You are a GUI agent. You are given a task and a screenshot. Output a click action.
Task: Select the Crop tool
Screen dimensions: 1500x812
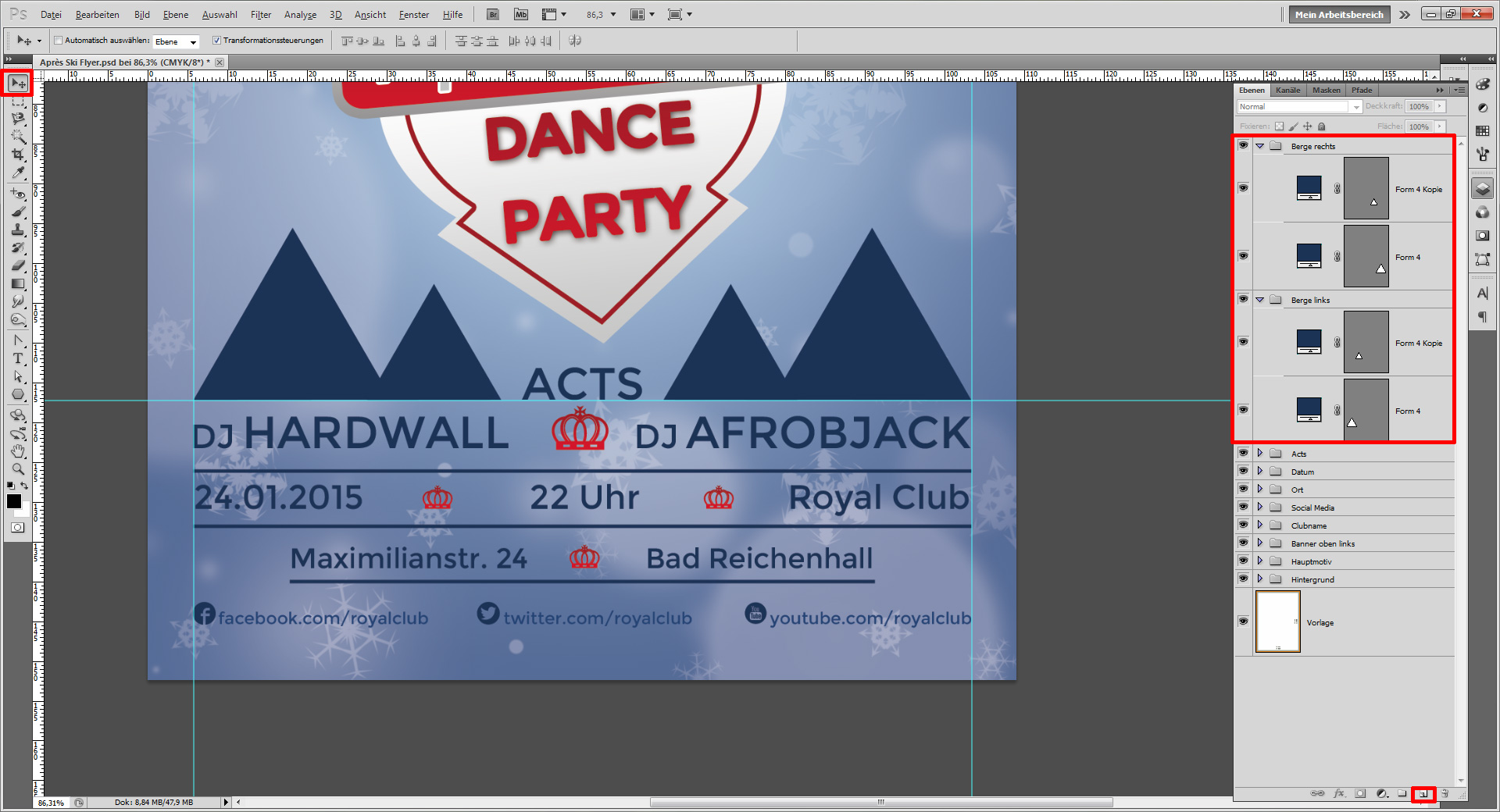click(17, 155)
